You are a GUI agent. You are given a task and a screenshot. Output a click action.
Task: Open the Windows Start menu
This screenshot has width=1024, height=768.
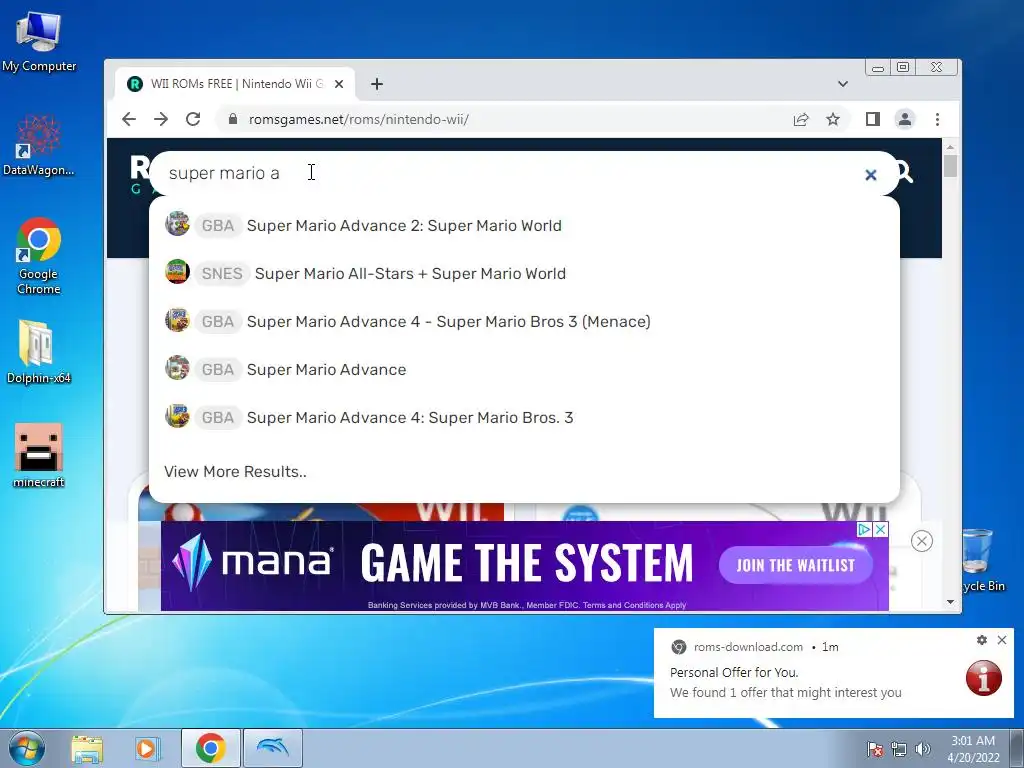26,748
